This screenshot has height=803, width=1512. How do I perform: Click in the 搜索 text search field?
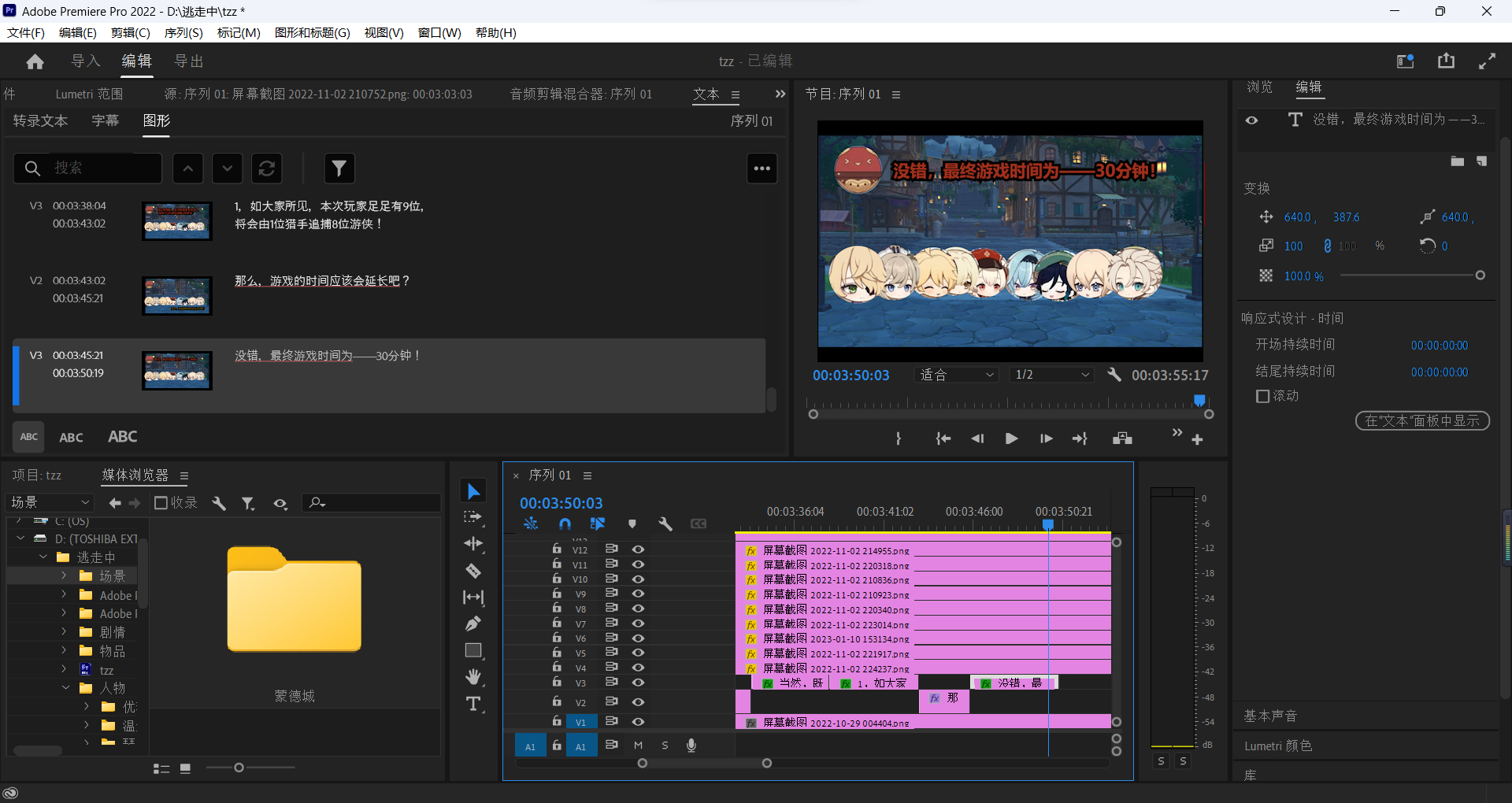coord(87,168)
